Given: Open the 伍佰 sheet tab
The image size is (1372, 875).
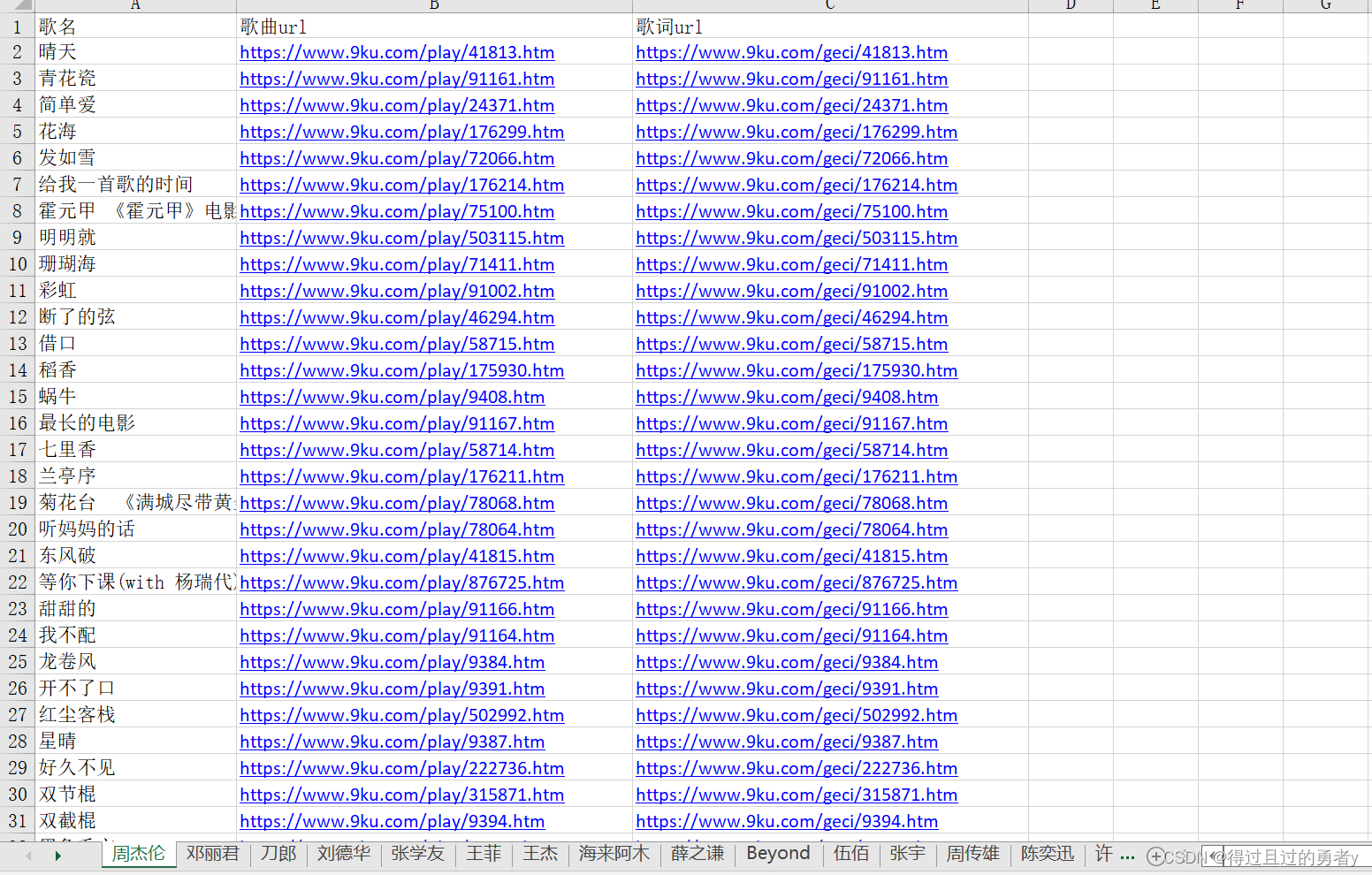Looking at the screenshot, I should (x=851, y=854).
